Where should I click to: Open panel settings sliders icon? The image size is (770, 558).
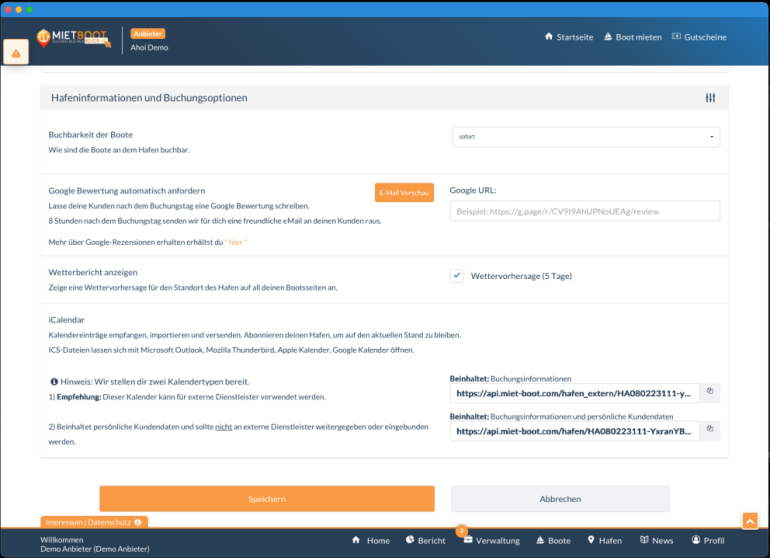(710, 98)
